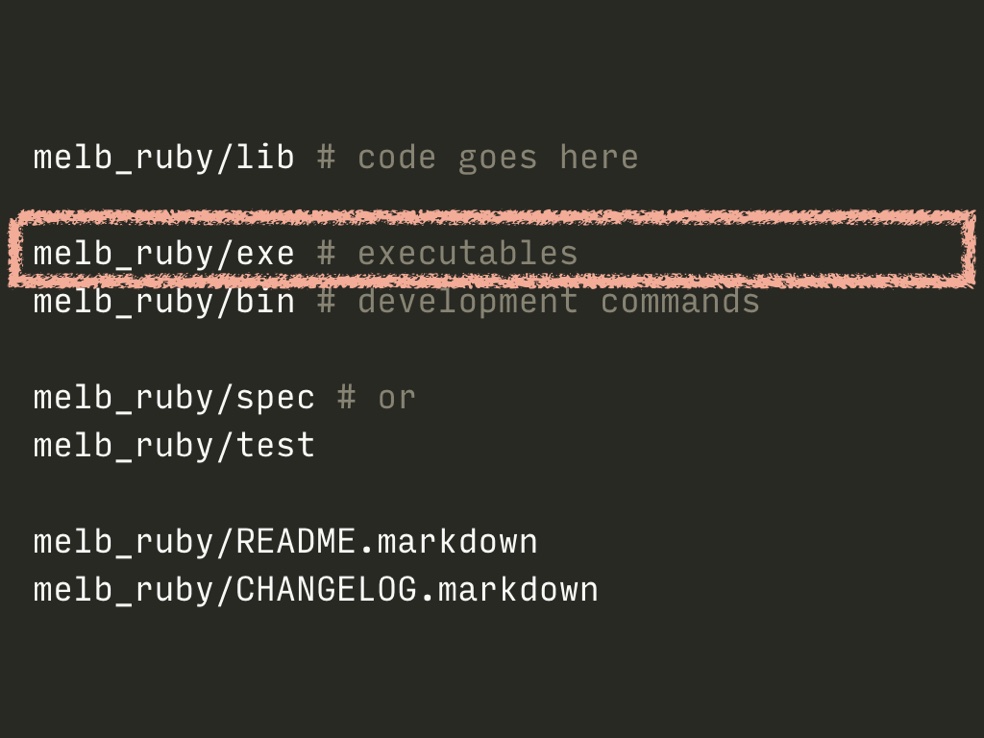Click the word "commands" in bin comment

[679, 302]
